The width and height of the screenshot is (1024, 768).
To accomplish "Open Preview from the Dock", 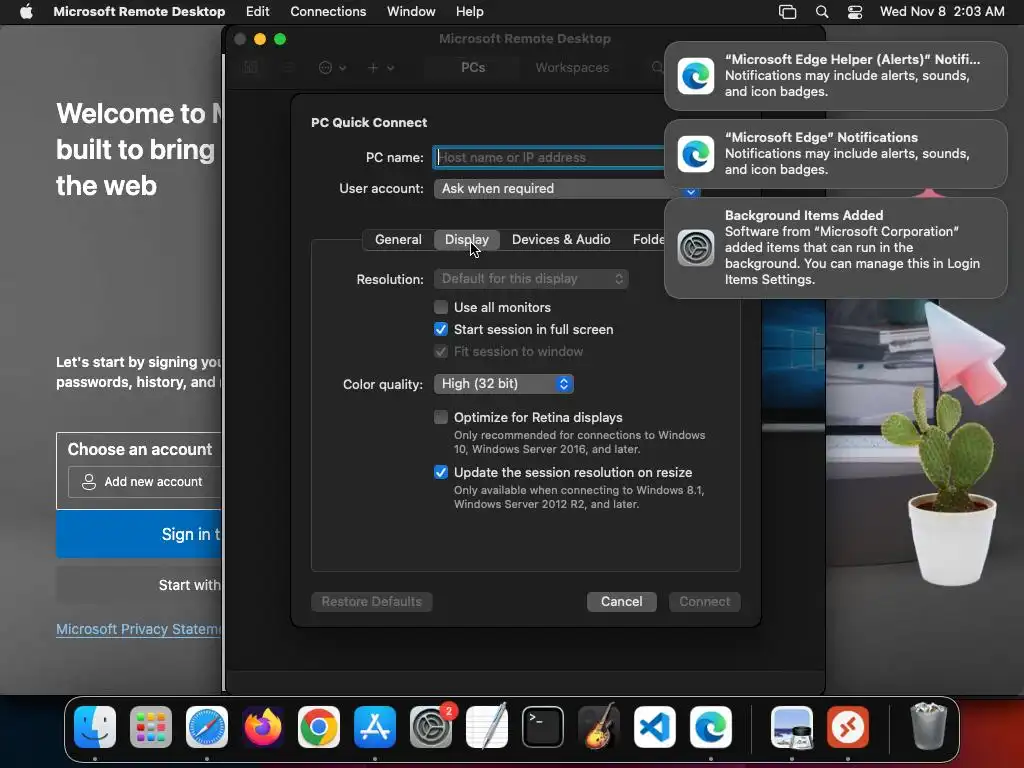I will point(792,726).
